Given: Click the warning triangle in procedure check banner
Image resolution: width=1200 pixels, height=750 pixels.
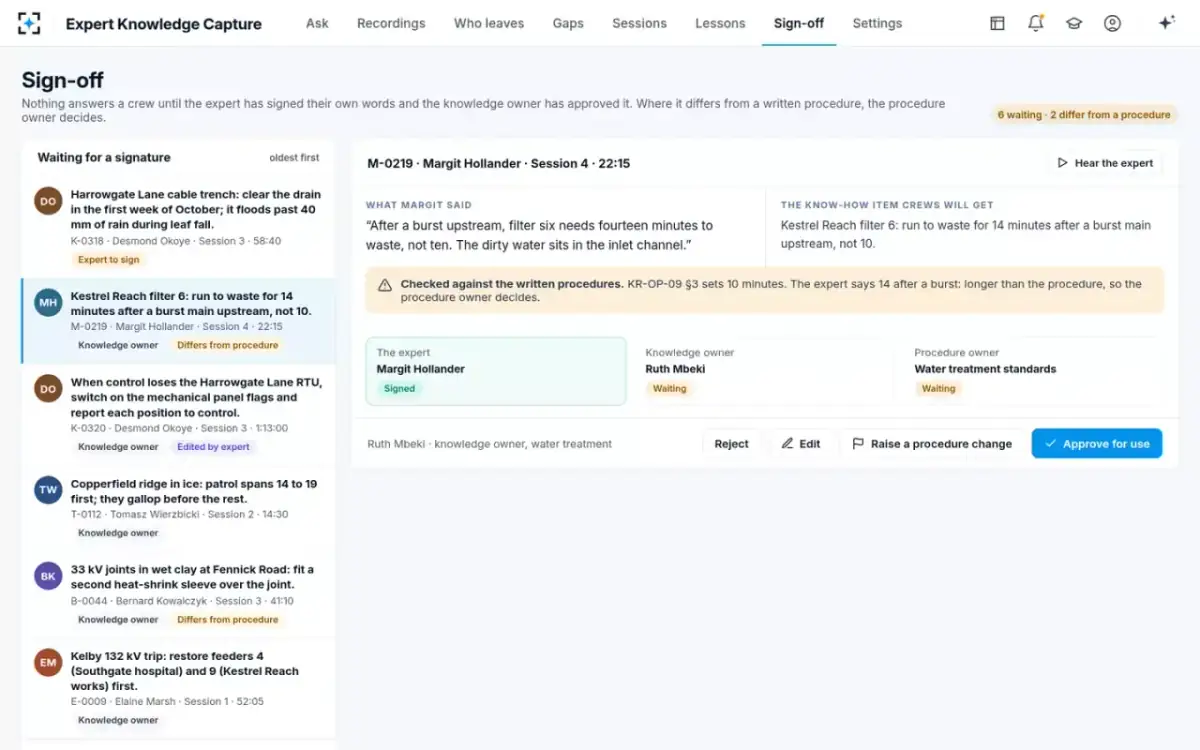Looking at the screenshot, I should pos(385,285).
